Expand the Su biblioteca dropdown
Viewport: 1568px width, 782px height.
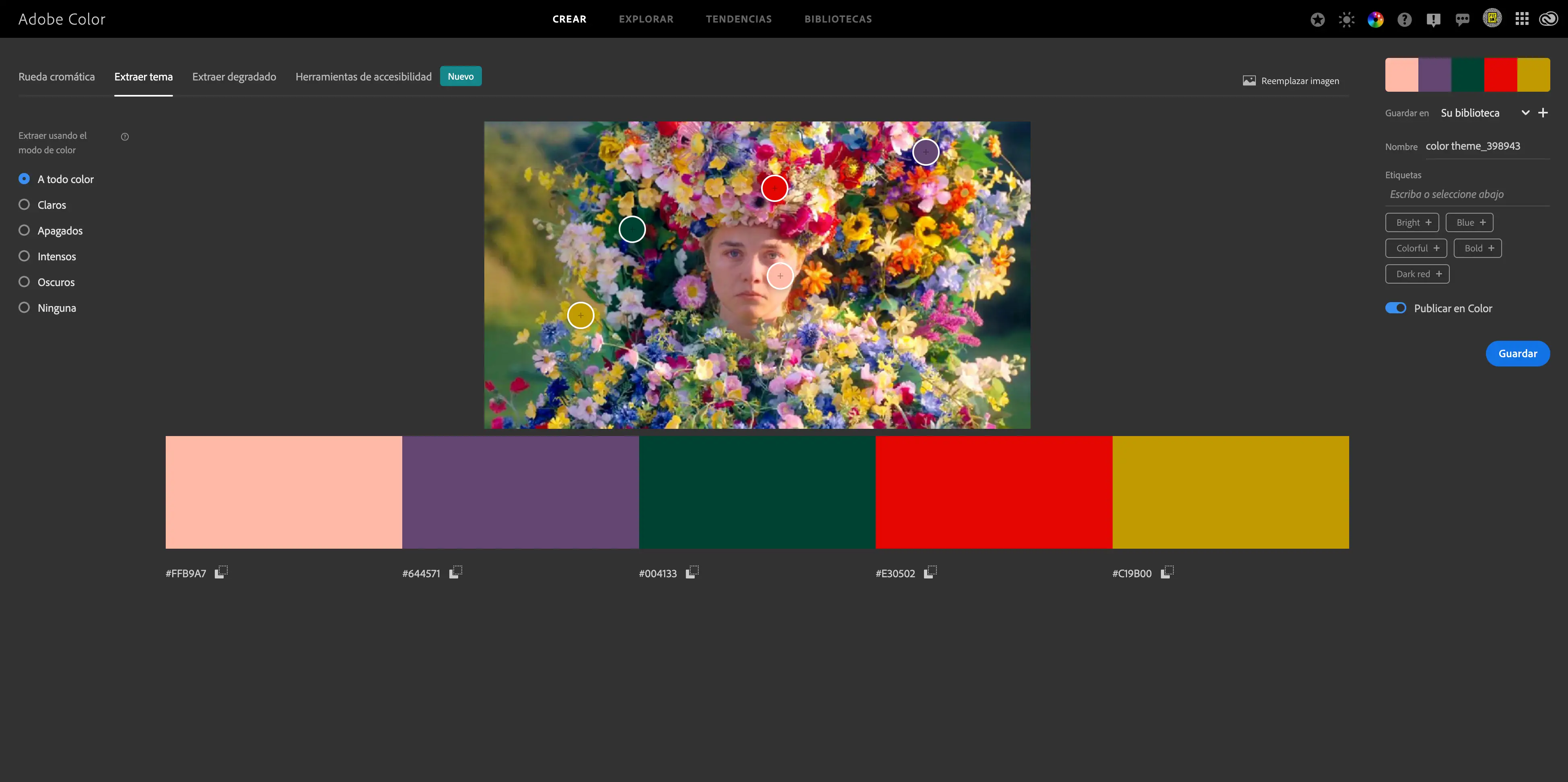coord(1525,113)
